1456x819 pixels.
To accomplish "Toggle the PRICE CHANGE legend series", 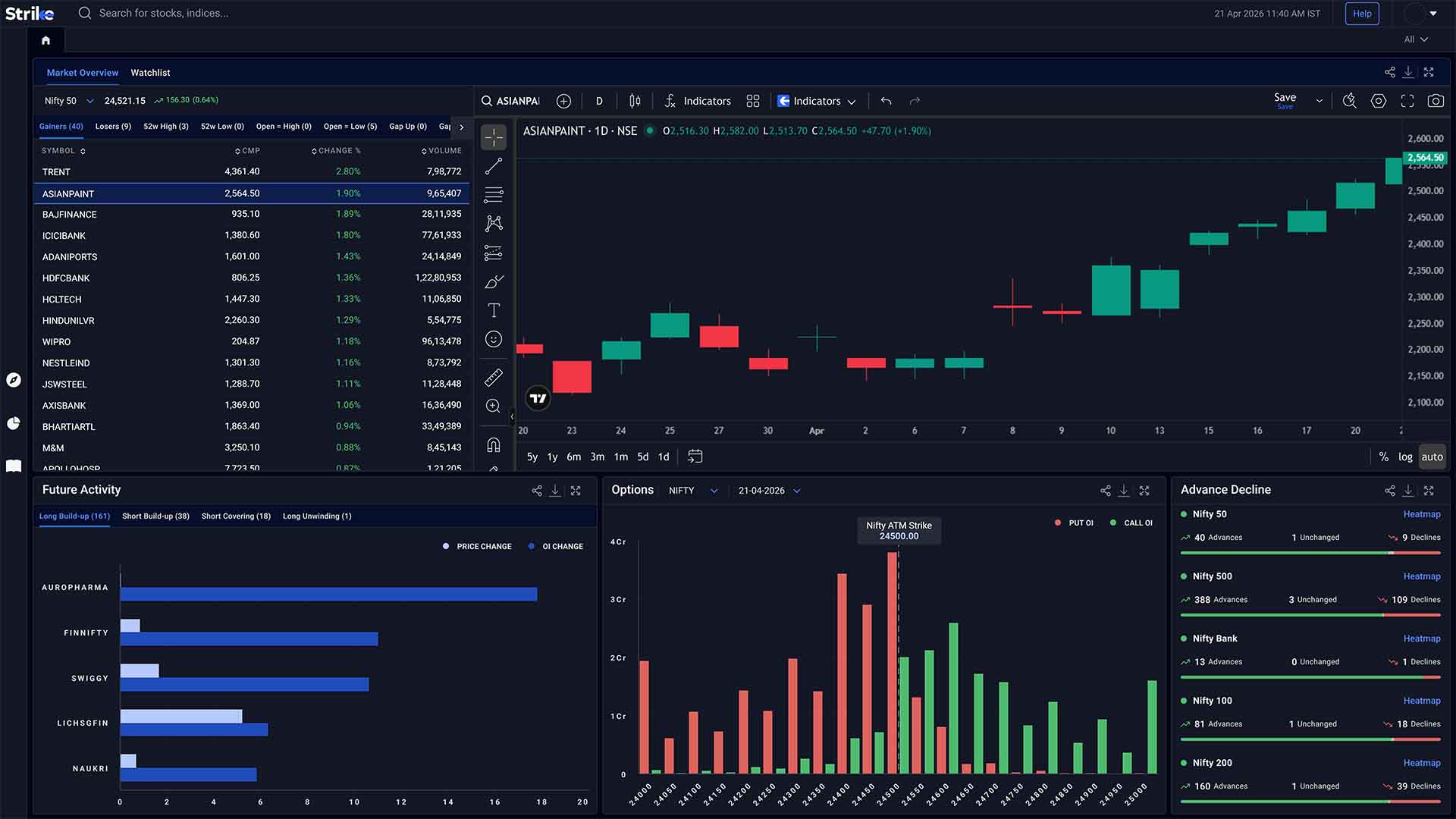I will tap(477, 546).
